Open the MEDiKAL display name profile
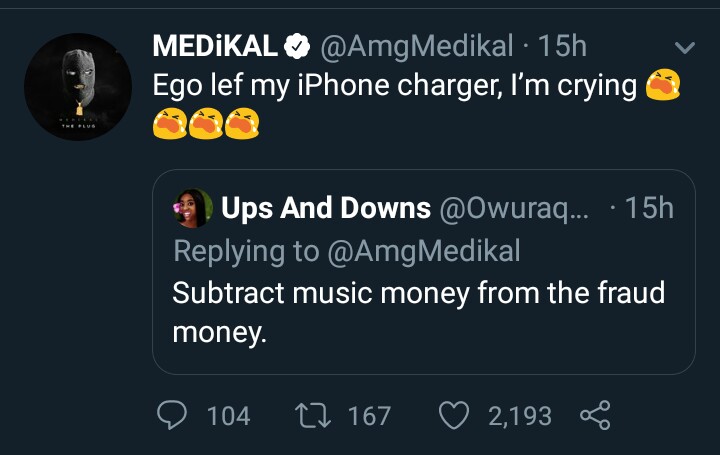This screenshot has width=720, height=455. coord(215,46)
